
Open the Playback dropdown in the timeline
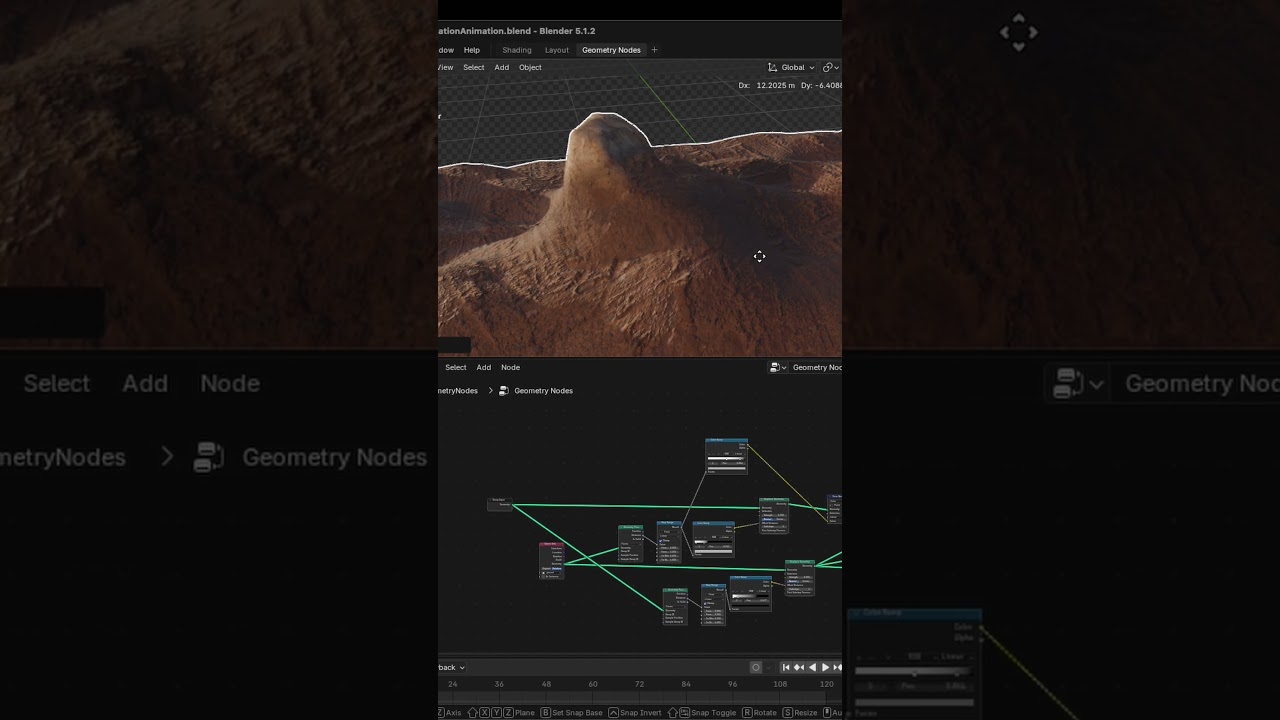tap(452, 667)
